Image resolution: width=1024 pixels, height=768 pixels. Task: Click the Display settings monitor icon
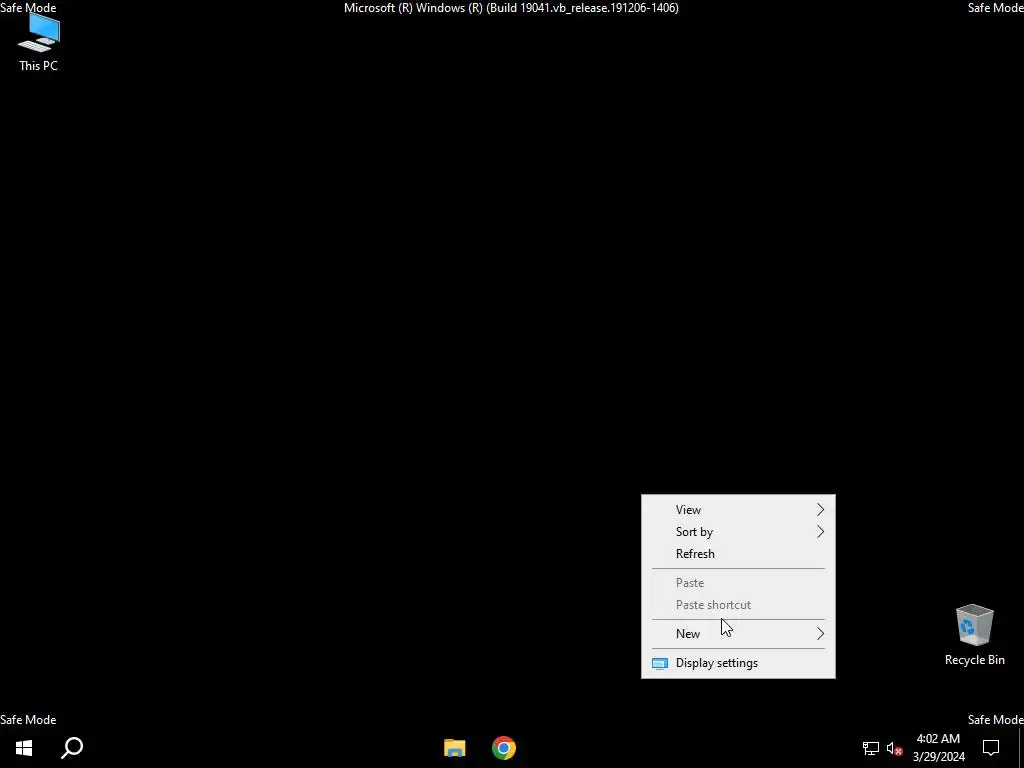click(660, 664)
